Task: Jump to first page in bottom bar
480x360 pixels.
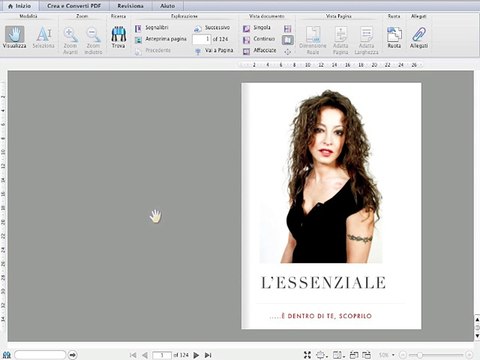Action: click(133, 355)
